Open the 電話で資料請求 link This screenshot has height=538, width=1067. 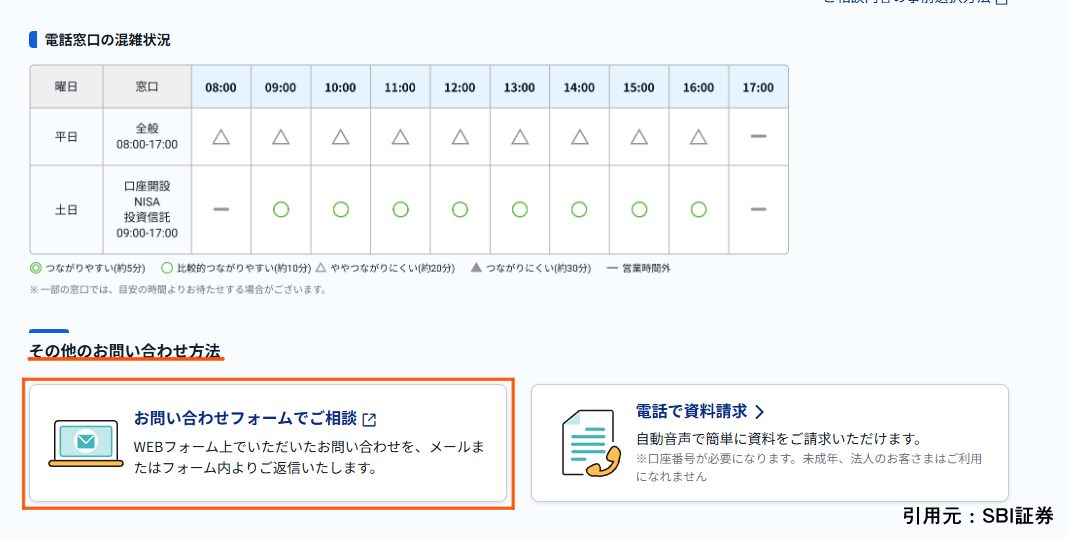[691, 411]
